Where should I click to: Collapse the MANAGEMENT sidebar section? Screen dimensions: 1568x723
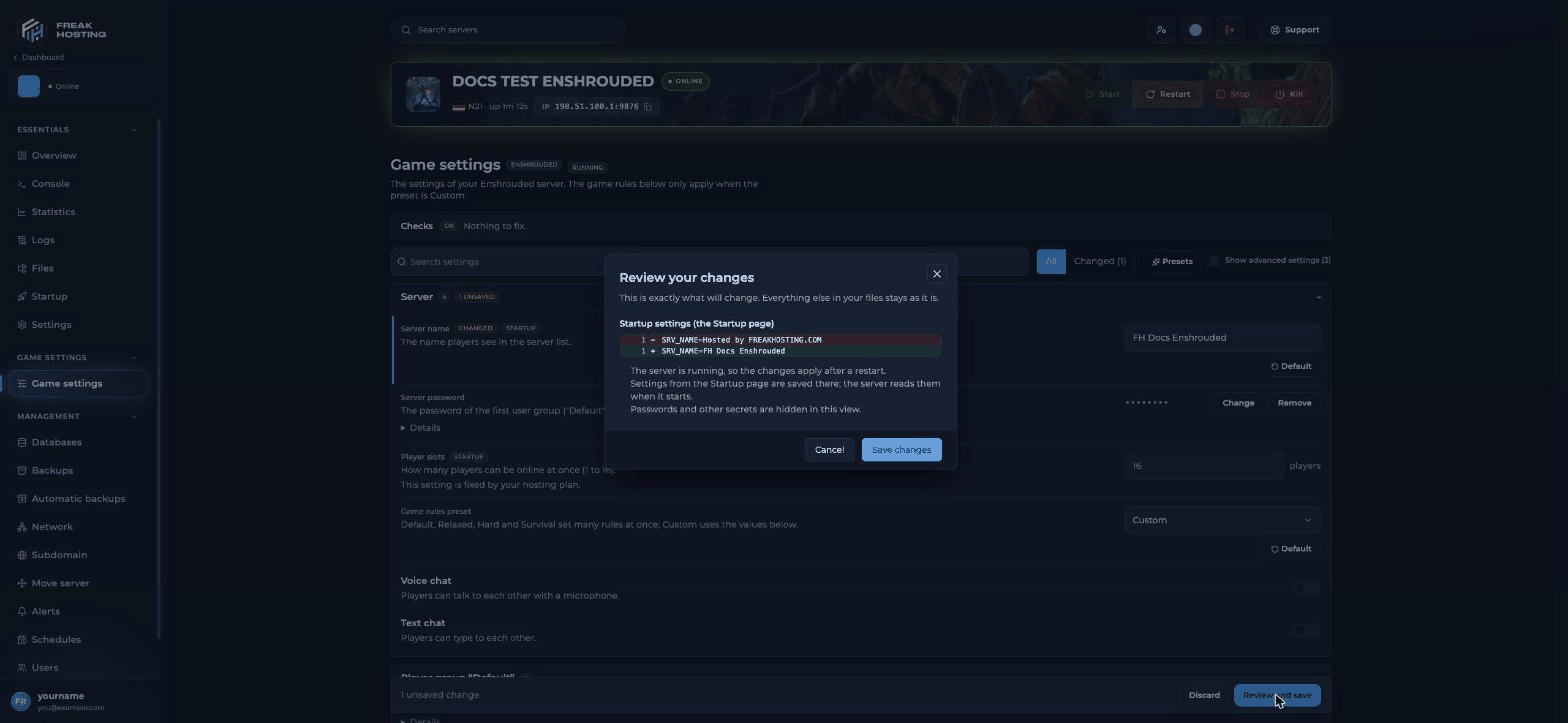134,416
